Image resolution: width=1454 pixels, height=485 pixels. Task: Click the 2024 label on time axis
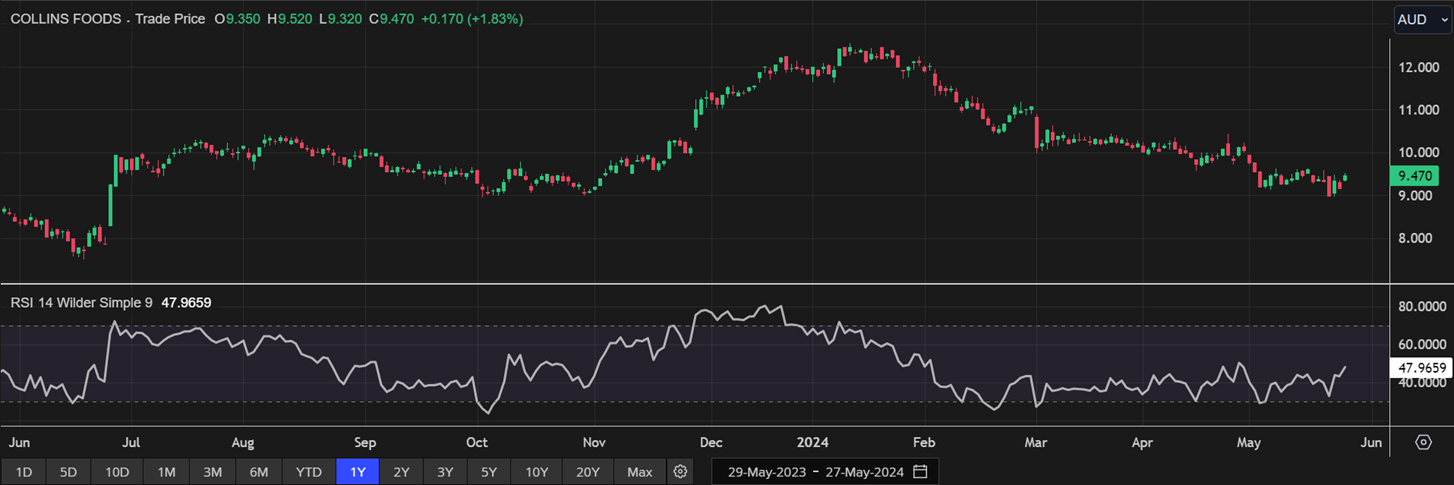pyautogui.click(x=812, y=442)
